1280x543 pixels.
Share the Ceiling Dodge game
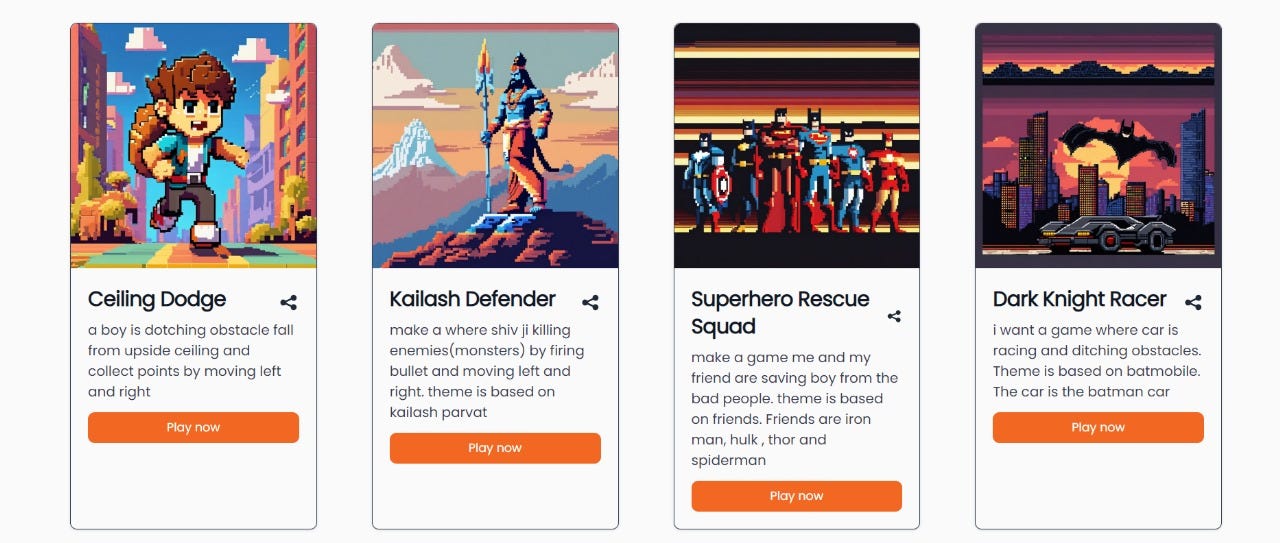289,302
